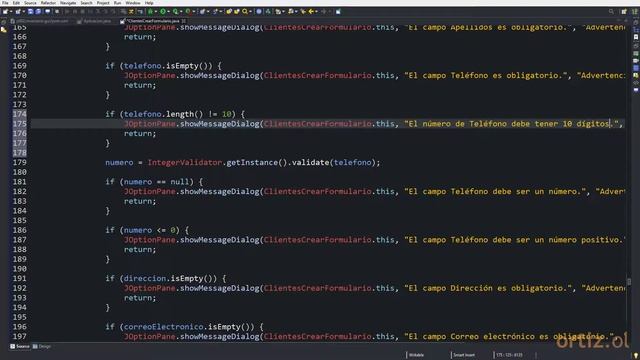Click the Open Task toolbar icon

coord(236,11)
